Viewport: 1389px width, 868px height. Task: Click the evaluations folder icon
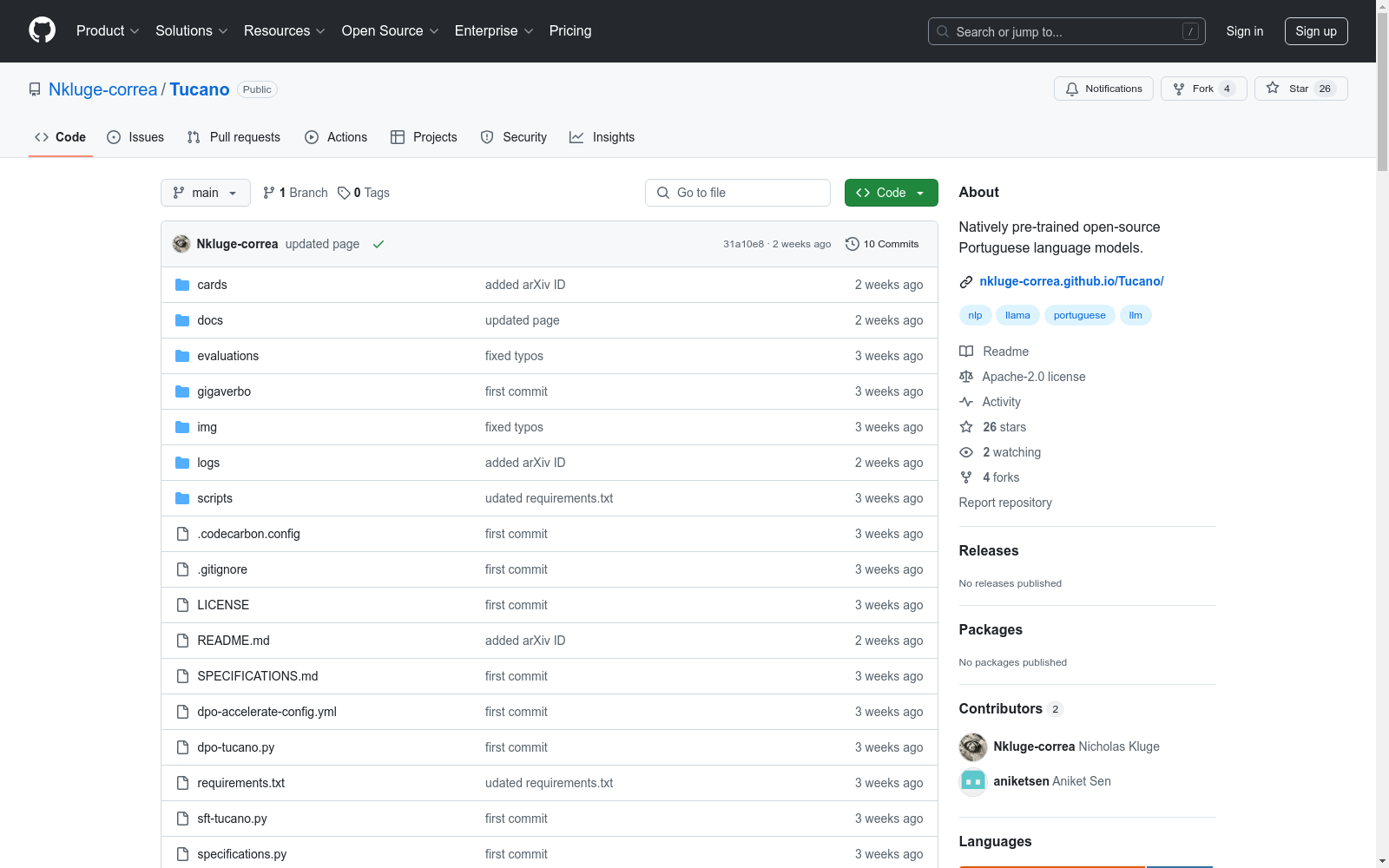click(x=182, y=356)
